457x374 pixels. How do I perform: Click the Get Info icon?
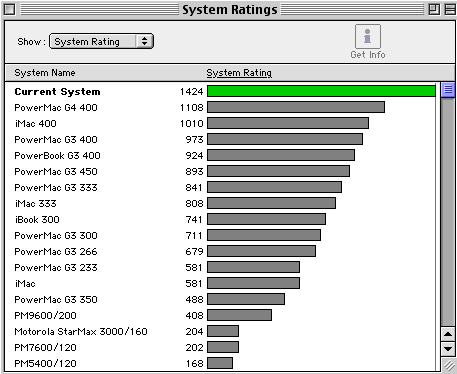[x=368, y=36]
